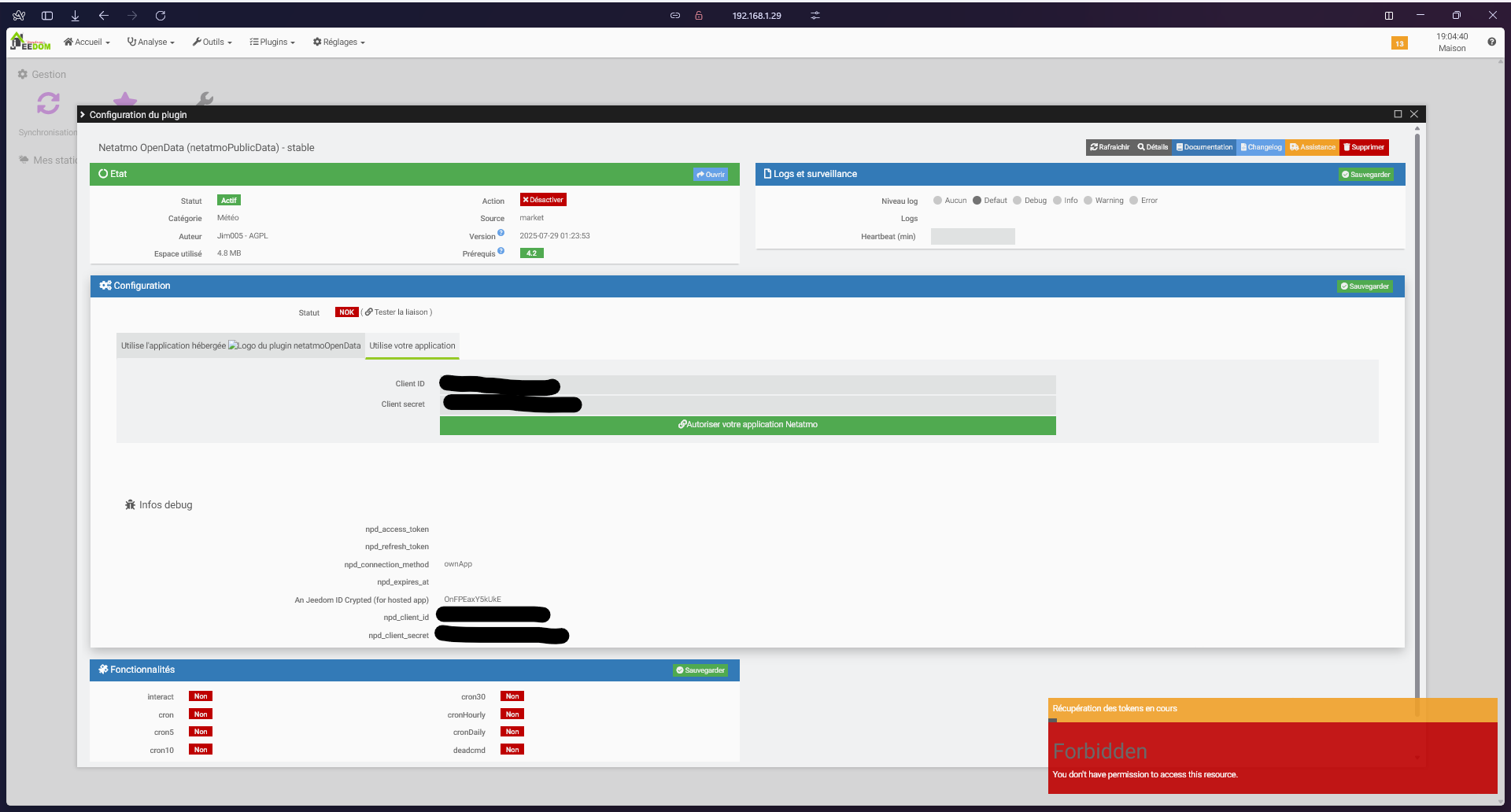
Task: Click the Assistance button
Action: (1313, 147)
